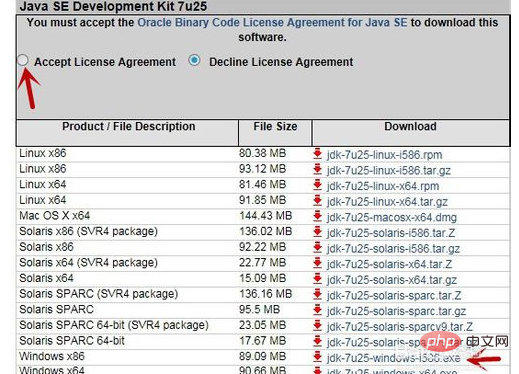Click the 23.05 MB file size cell
The height and width of the screenshot is (374, 519).
[x=262, y=325]
